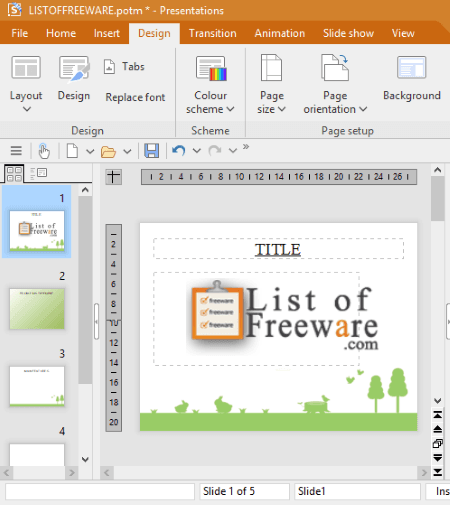Open the hamburger menu icon
Viewport: 450px width, 505px height.
coord(16,151)
